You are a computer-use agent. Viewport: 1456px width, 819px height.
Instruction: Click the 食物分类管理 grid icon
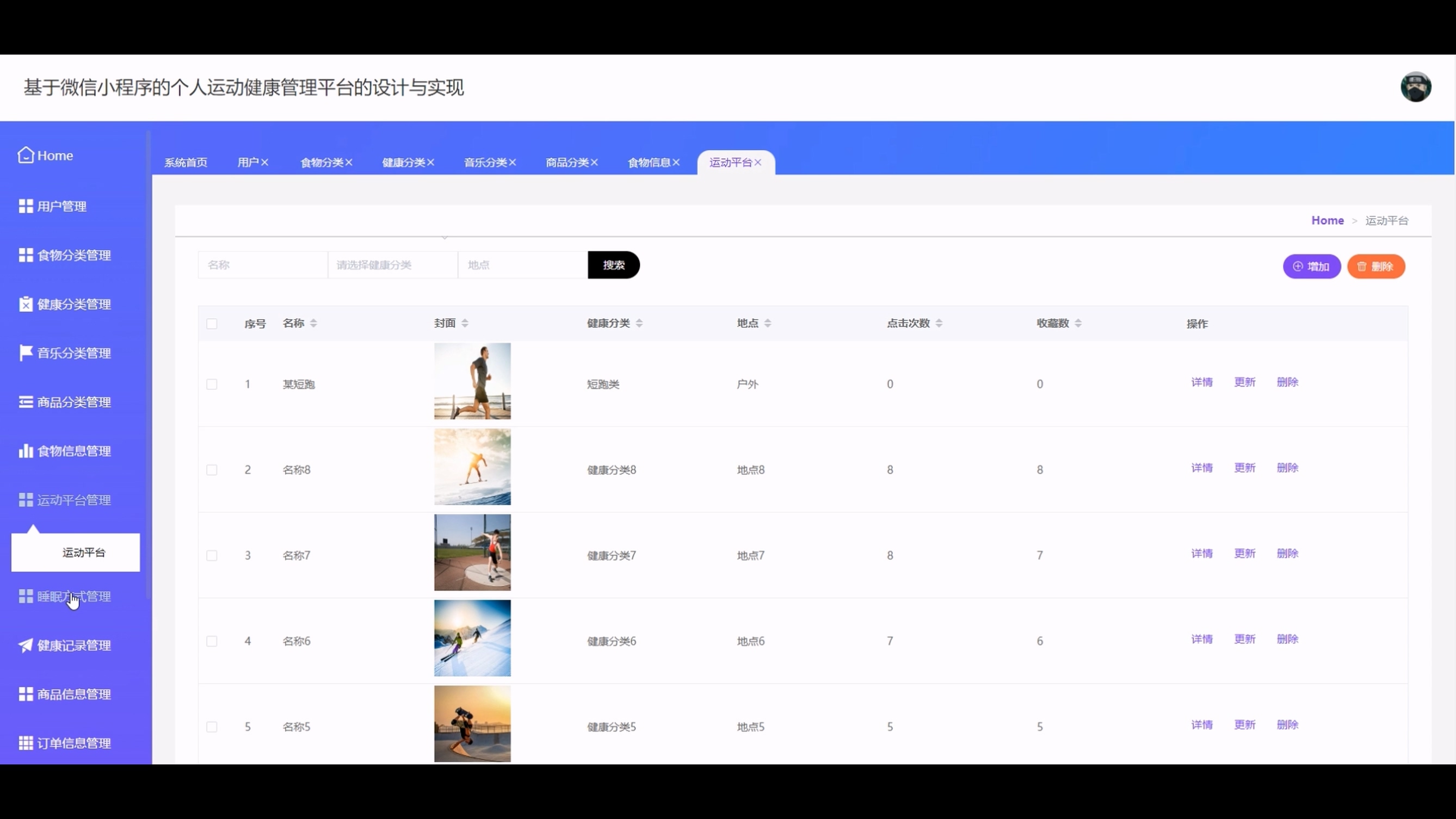coord(26,255)
